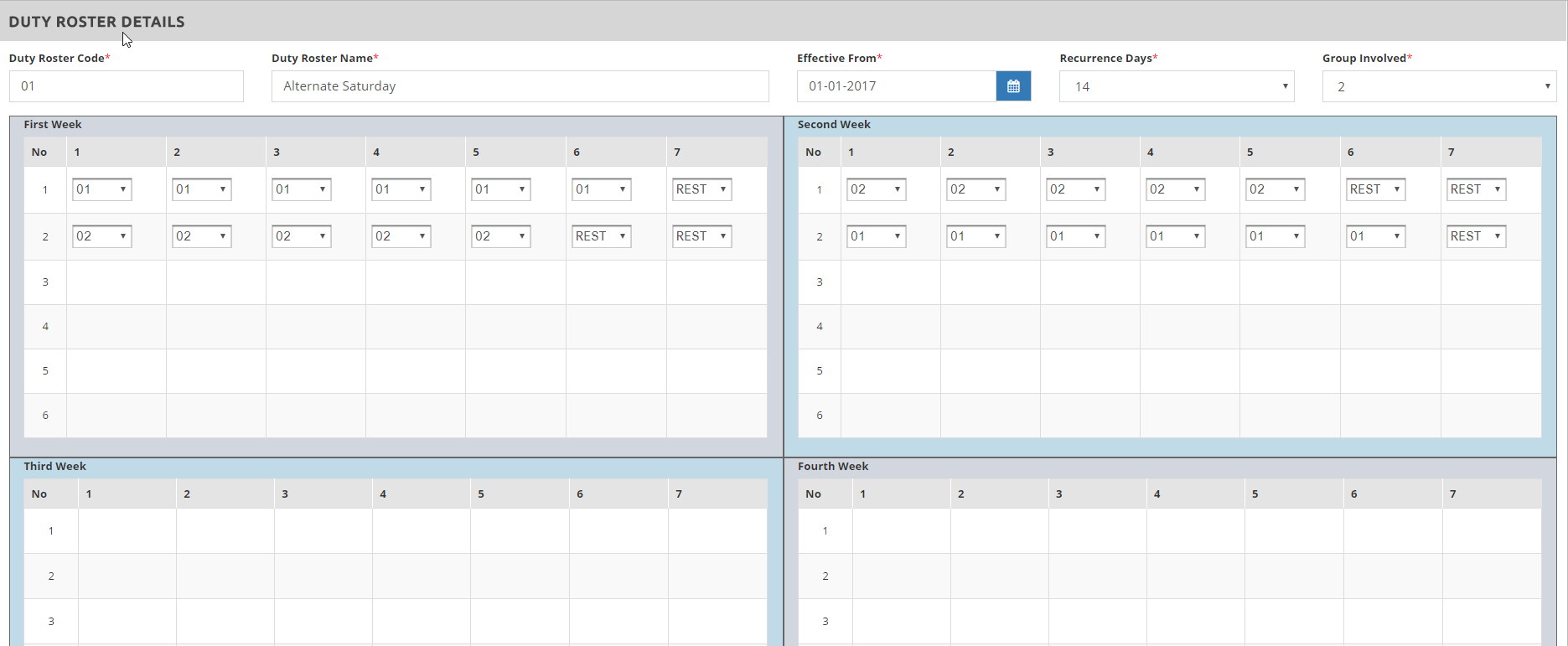The image size is (1568, 646).
Task: Click row number 6 in First Week table
Action: 45,415
